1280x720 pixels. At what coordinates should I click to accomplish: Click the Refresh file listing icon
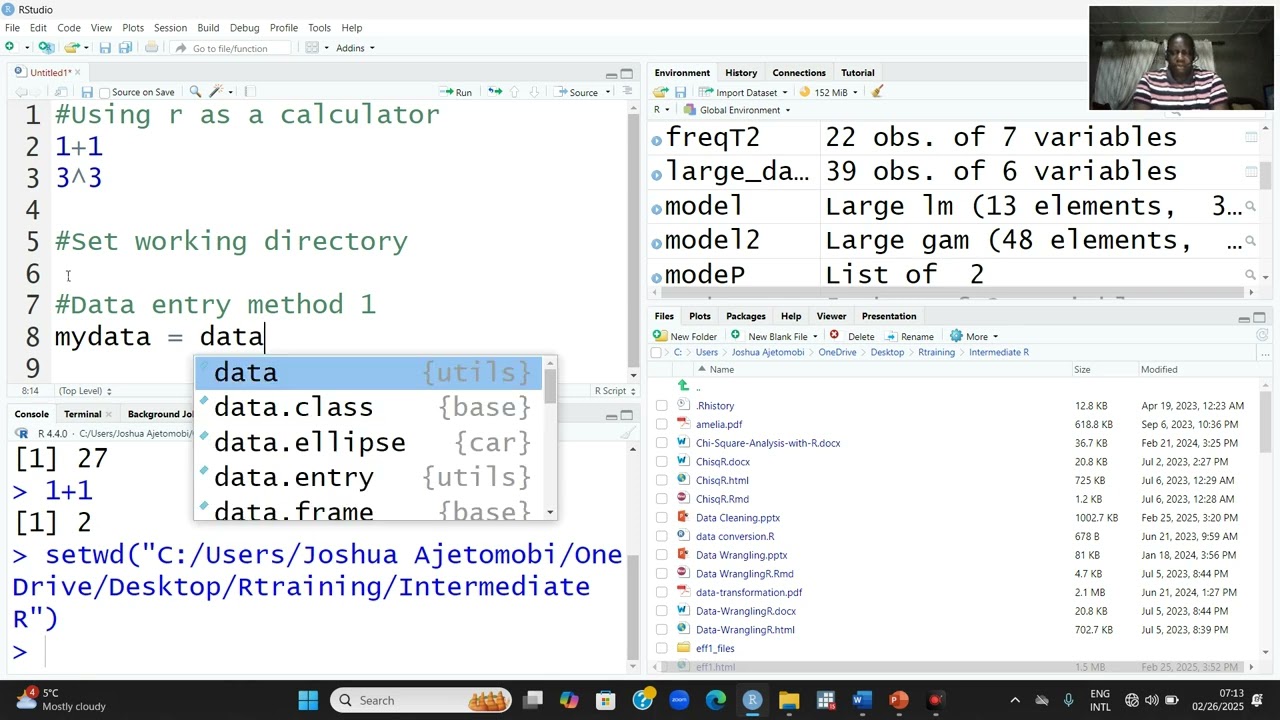1262,336
